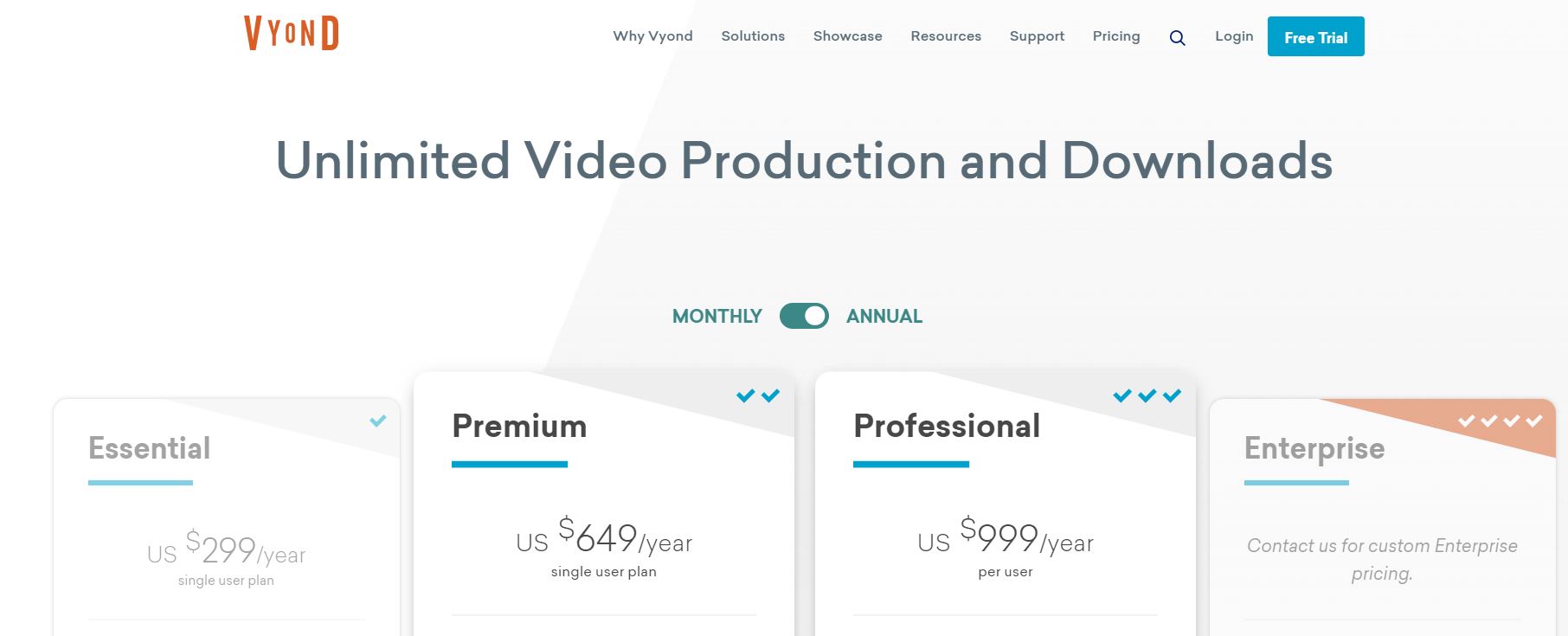The image size is (1568, 636).
Task: Open the Support menu
Action: click(x=1037, y=36)
